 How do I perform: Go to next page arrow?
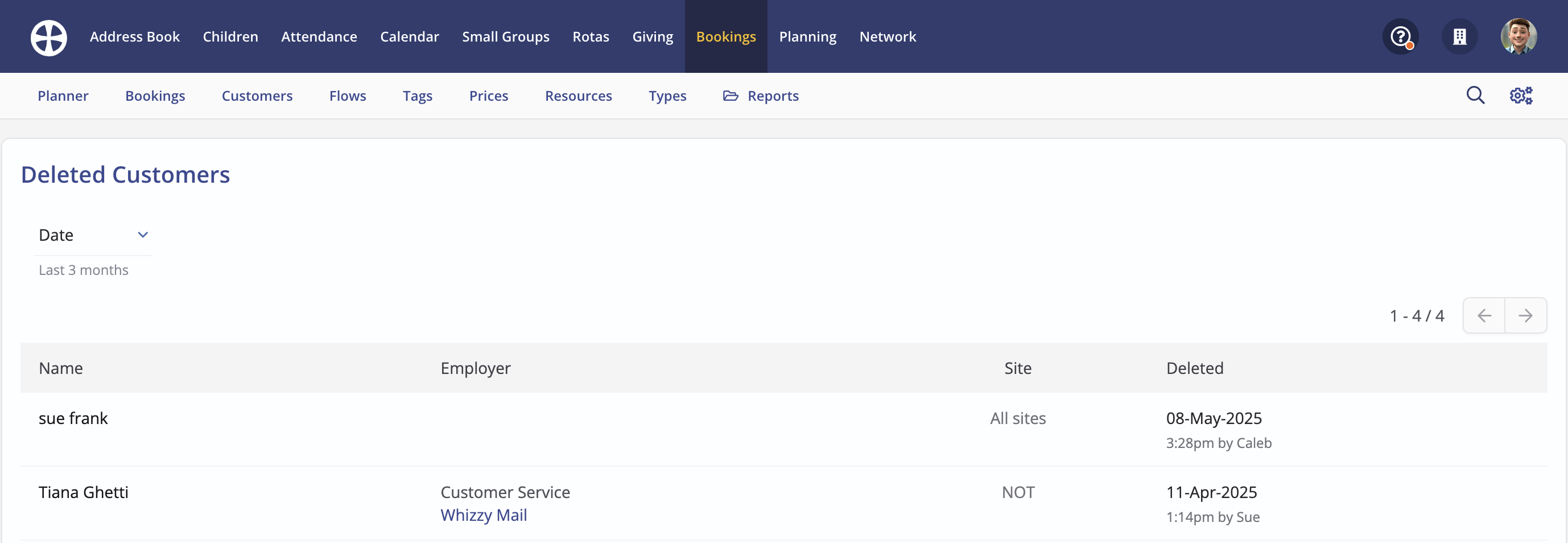tap(1525, 315)
